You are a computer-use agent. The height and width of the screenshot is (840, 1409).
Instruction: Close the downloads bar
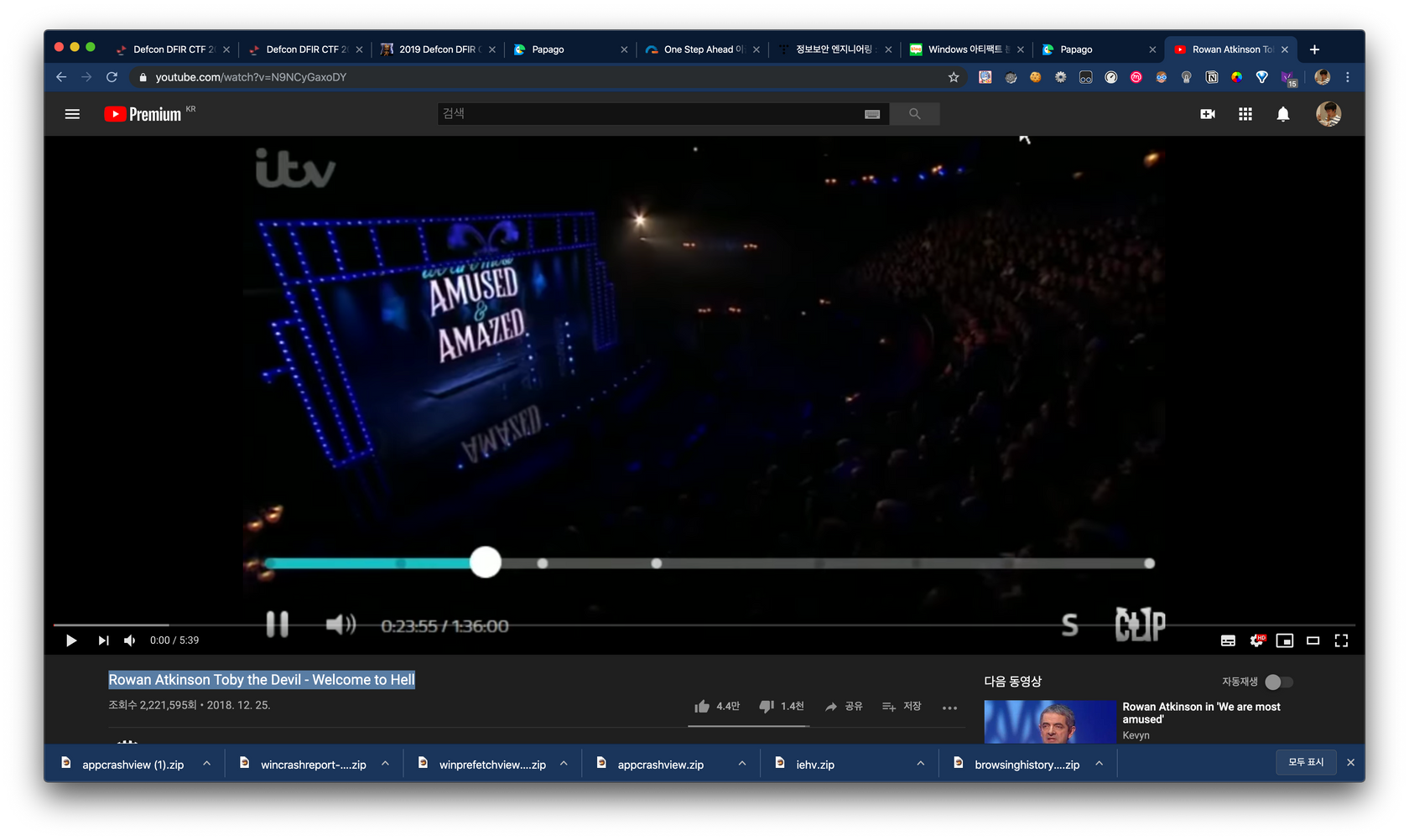point(1350,762)
